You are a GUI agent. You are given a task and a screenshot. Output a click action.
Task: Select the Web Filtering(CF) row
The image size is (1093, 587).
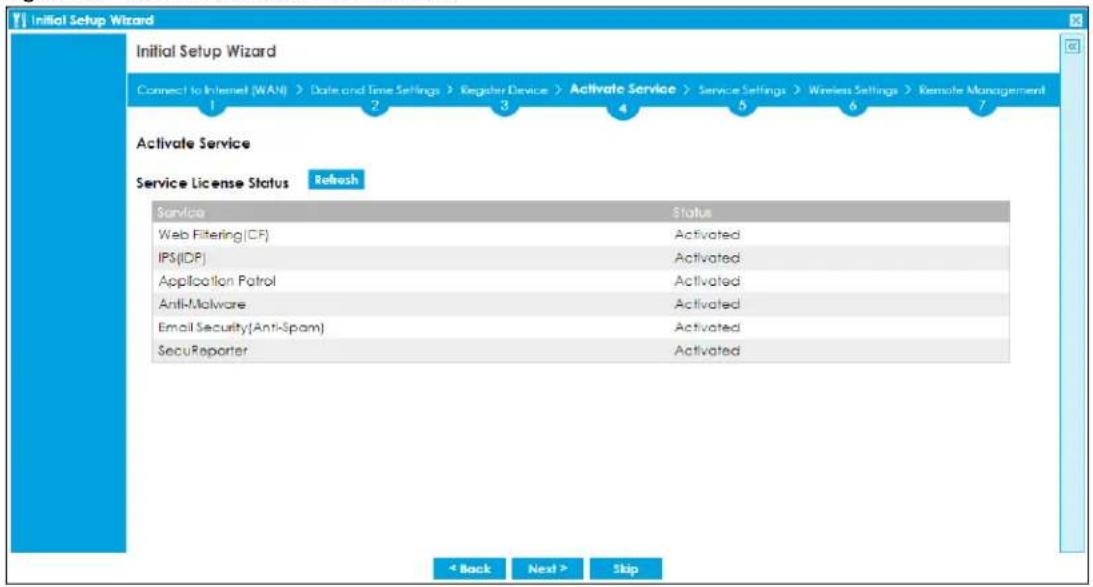pos(581,235)
